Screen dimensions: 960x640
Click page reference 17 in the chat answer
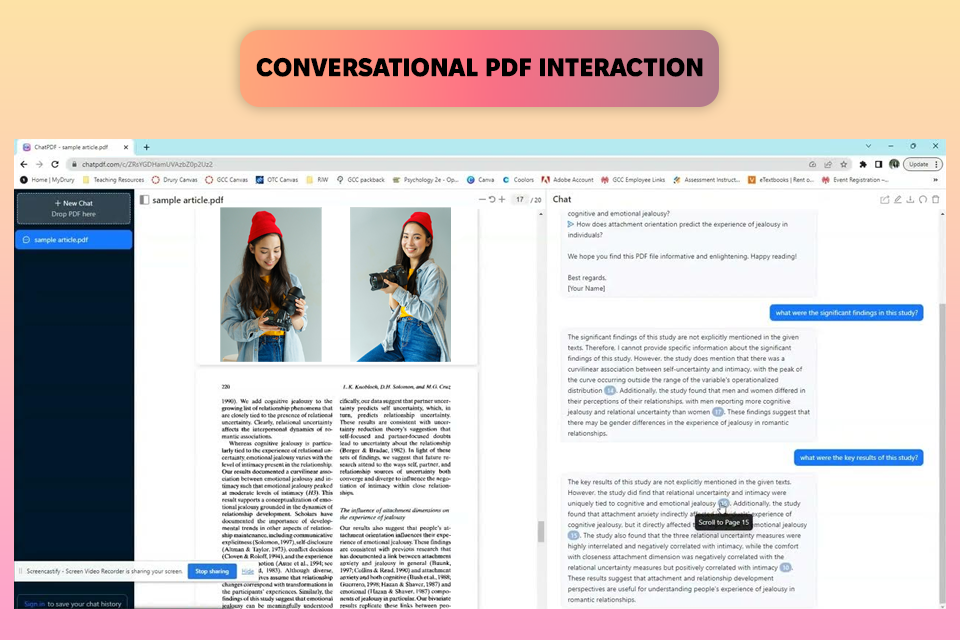718,412
